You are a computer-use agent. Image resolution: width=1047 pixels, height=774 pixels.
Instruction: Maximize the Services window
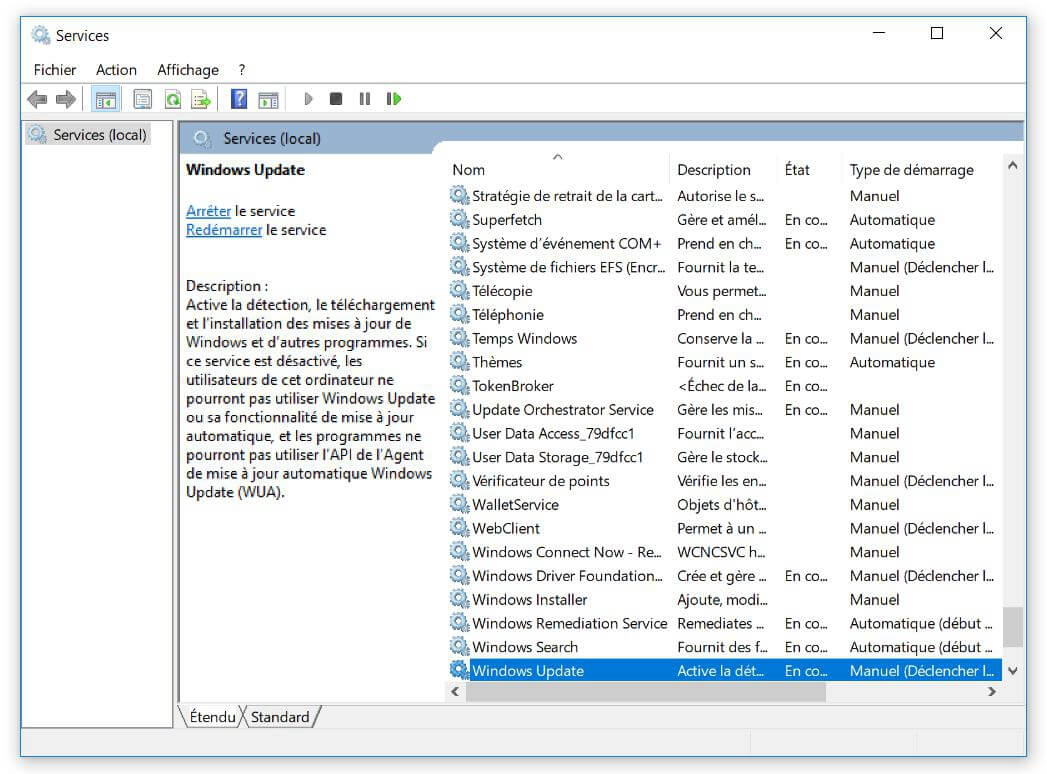pyautogui.click(x=937, y=33)
